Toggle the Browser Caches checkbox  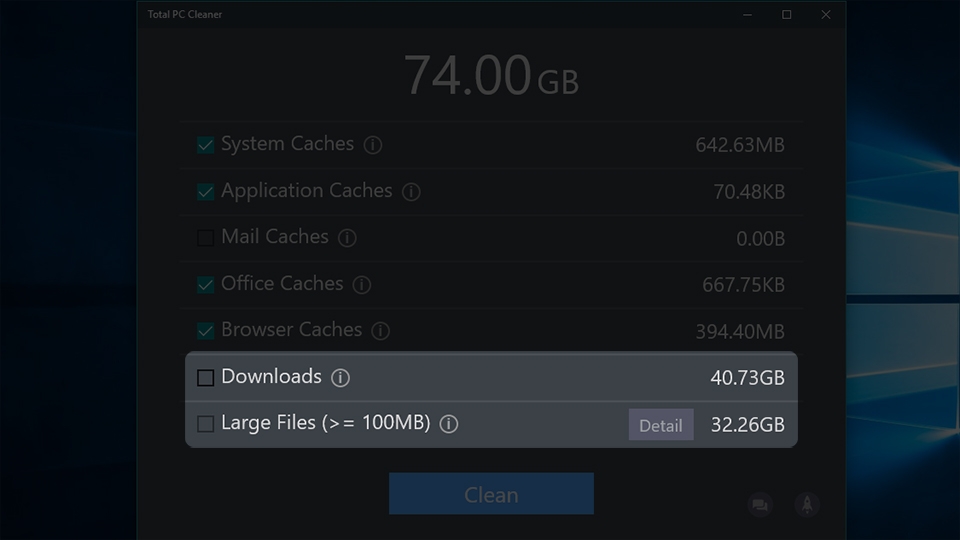206,331
